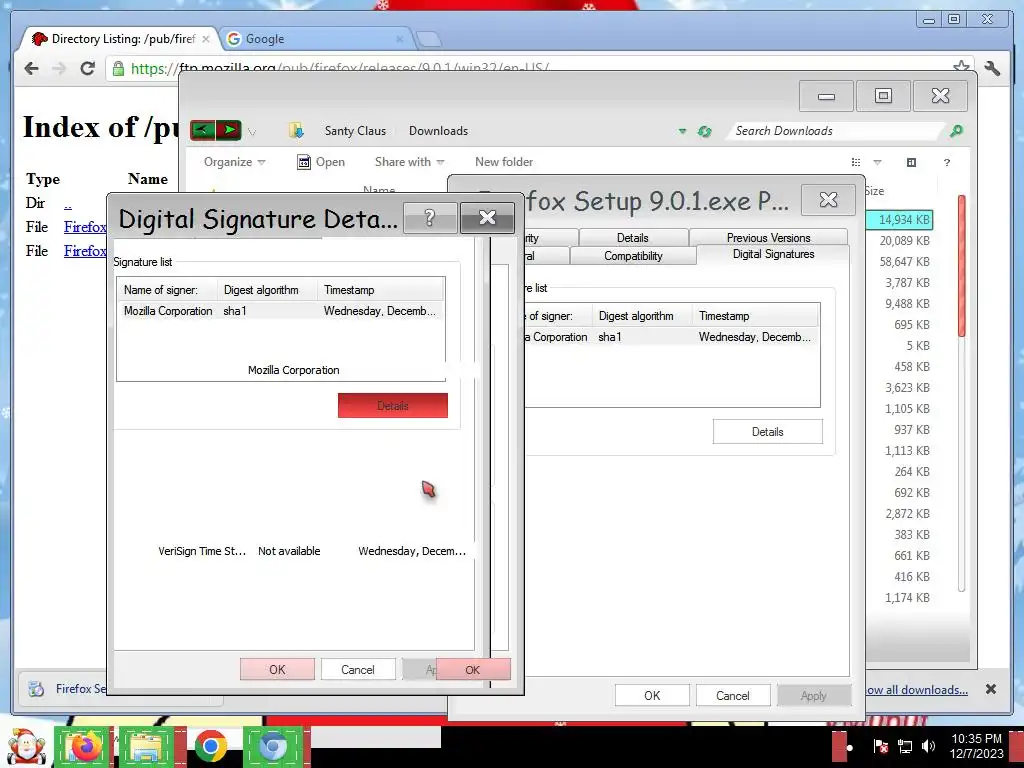
Task: Click the help button in Digital Signature Details
Action: (x=430, y=217)
